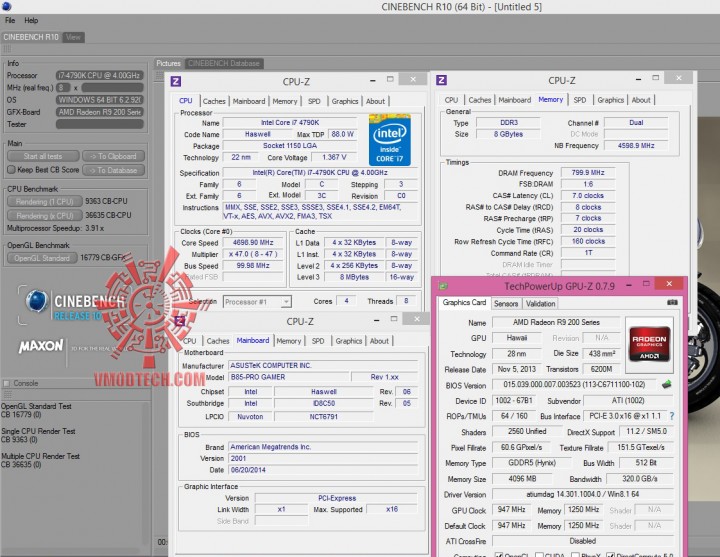Screen dimensions: 720x557
Task: Open Caches tab in the CPU-Z Memory window
Action: coord(480,100)
